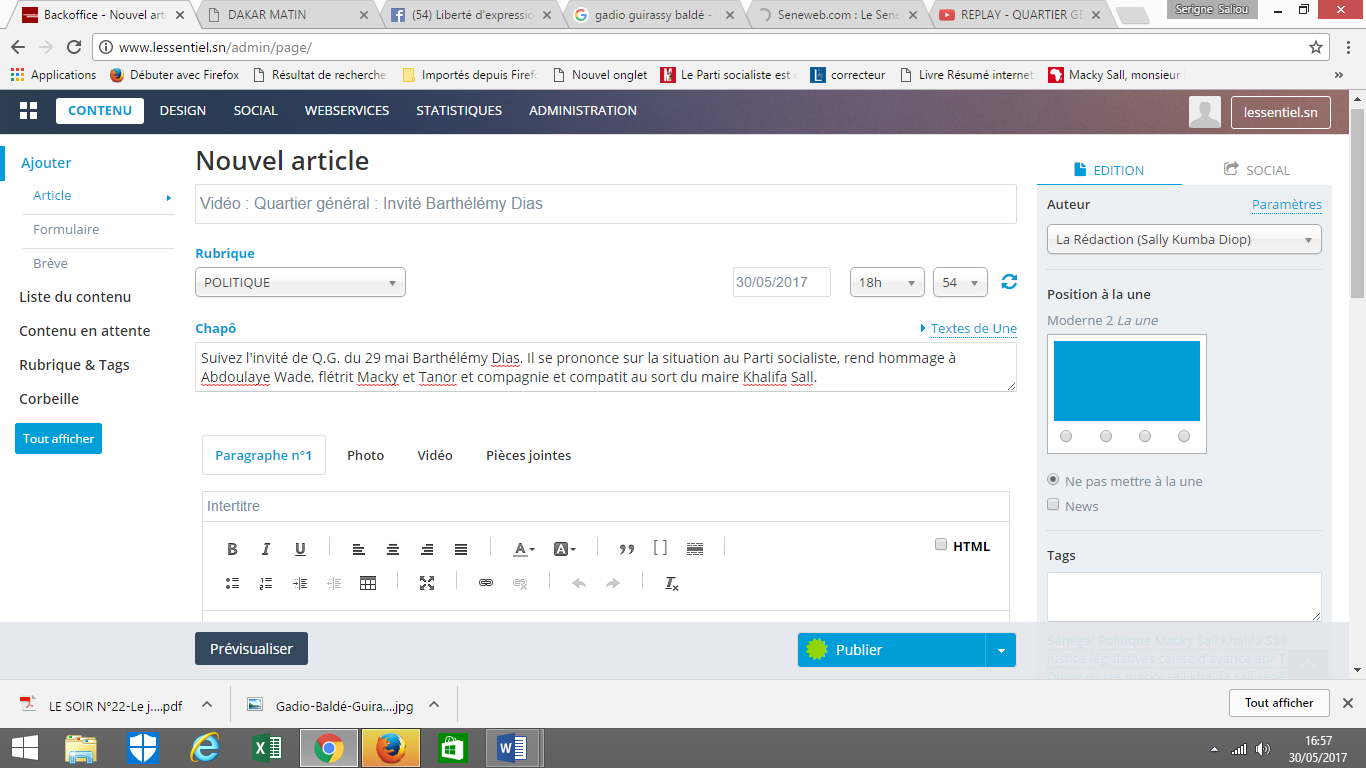1366x768 pixels.
Task: Switch to the Vidéo tab
Action: (x=435, y=455)
